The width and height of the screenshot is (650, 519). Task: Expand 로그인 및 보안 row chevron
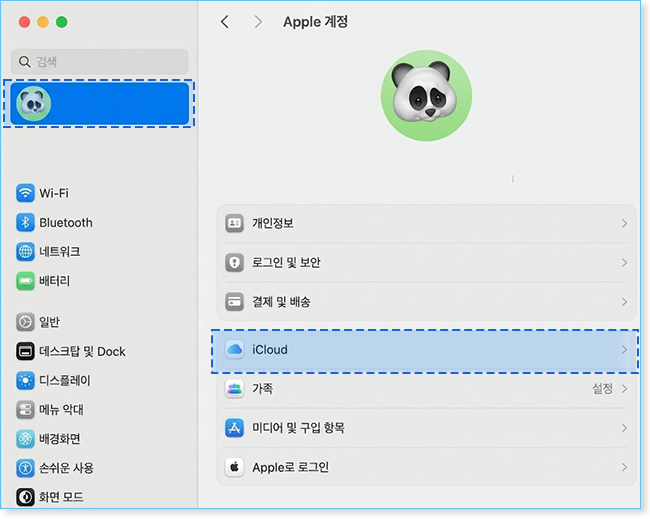[x=624, y=262]
